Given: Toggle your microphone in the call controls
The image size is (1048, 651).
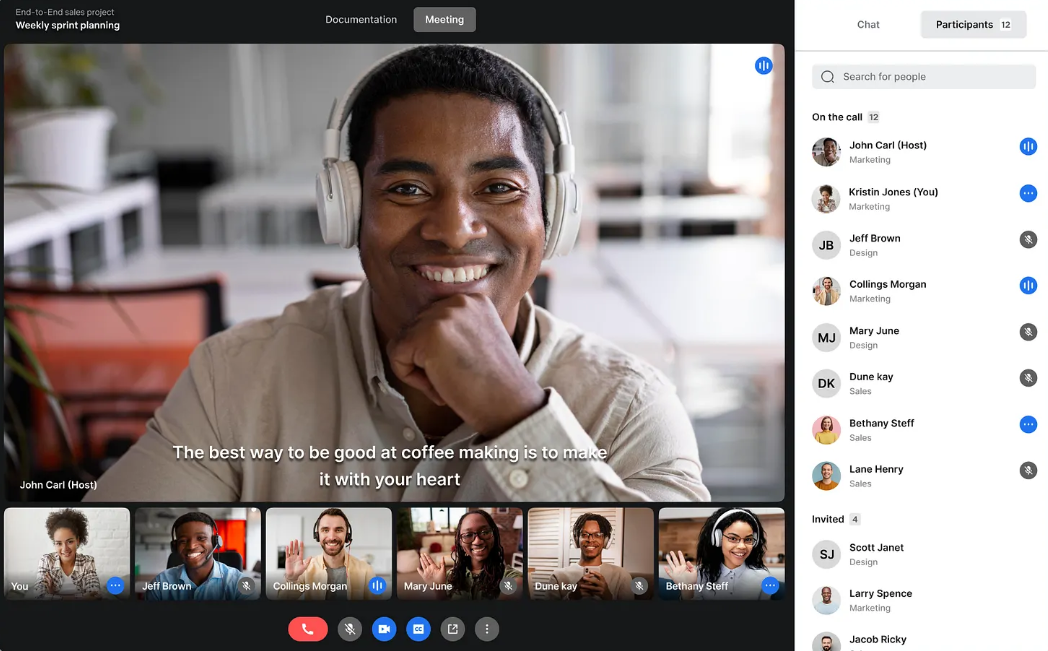Looking at the screenshot, I should tap(350, 629).
